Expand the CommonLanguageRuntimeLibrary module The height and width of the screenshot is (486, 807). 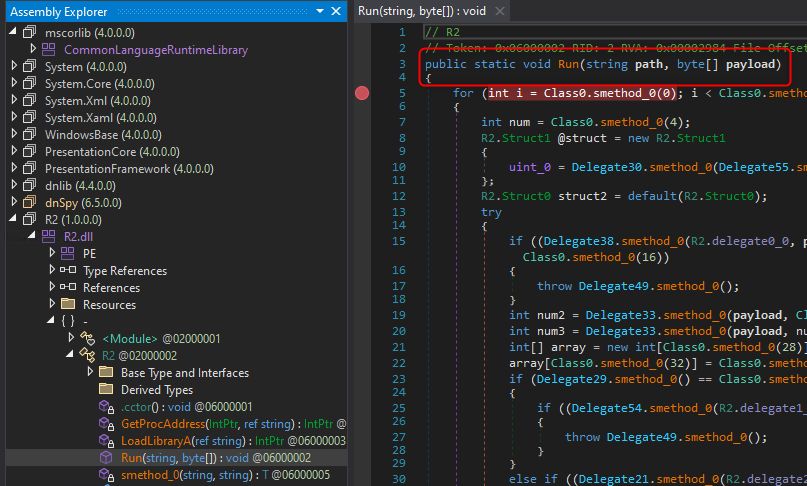33,49
